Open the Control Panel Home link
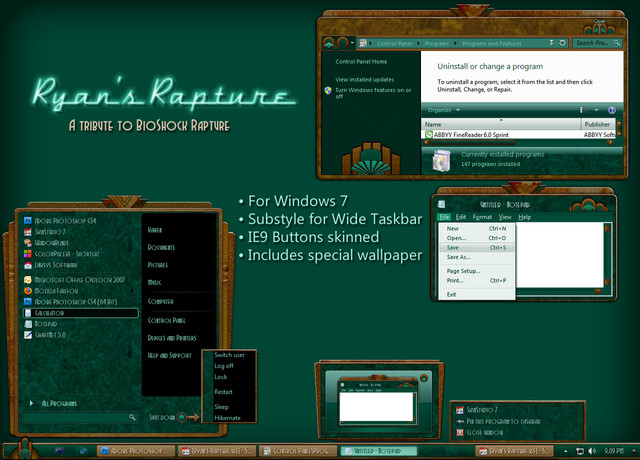Screen dimensions: 640x460 [x=361, y=62]
